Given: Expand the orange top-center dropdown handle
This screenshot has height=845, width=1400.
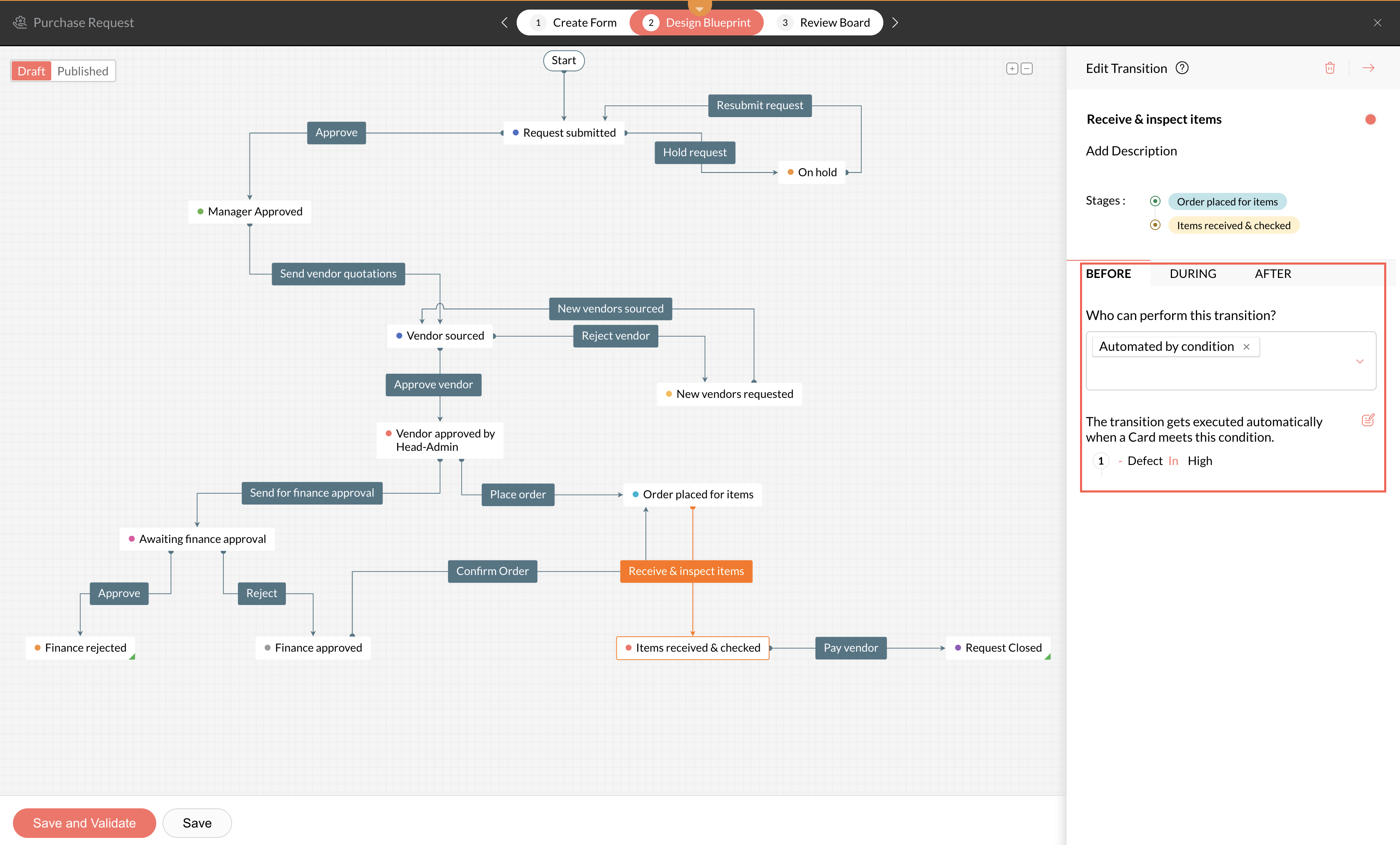Looking at the screenshot, I should click(700, 8).
